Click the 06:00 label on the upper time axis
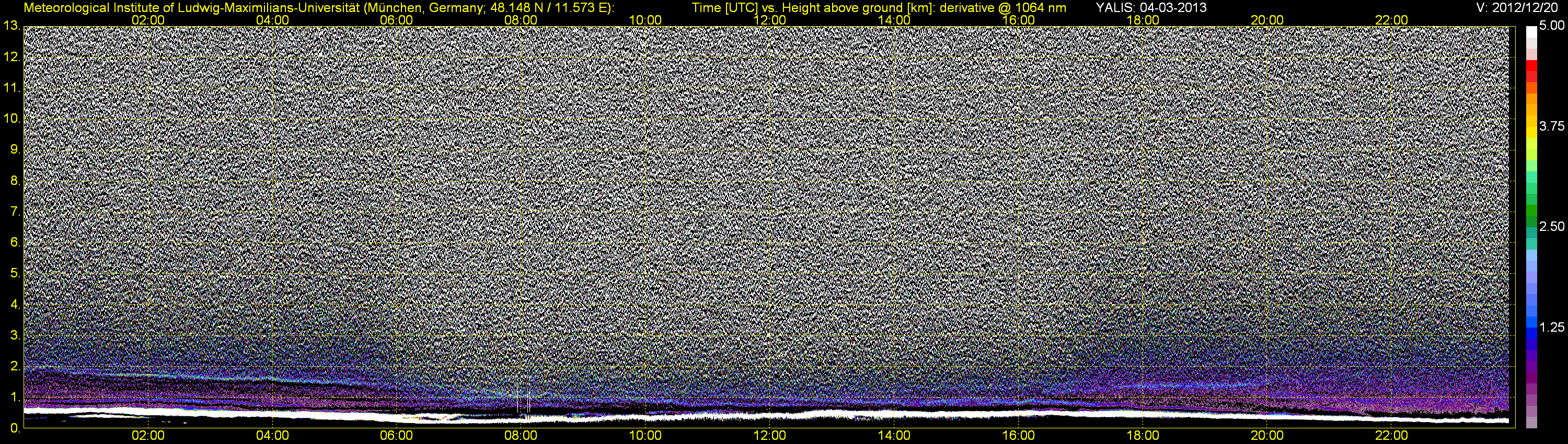 tap(397, 20)
